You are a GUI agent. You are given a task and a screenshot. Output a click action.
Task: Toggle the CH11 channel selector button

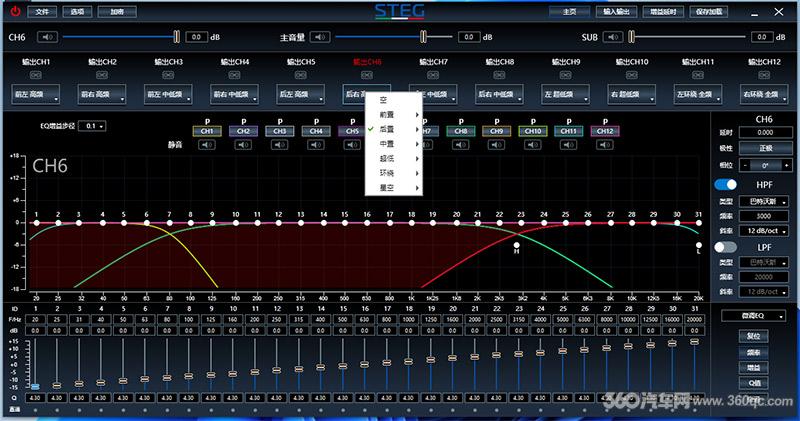(x=569, y=131)
